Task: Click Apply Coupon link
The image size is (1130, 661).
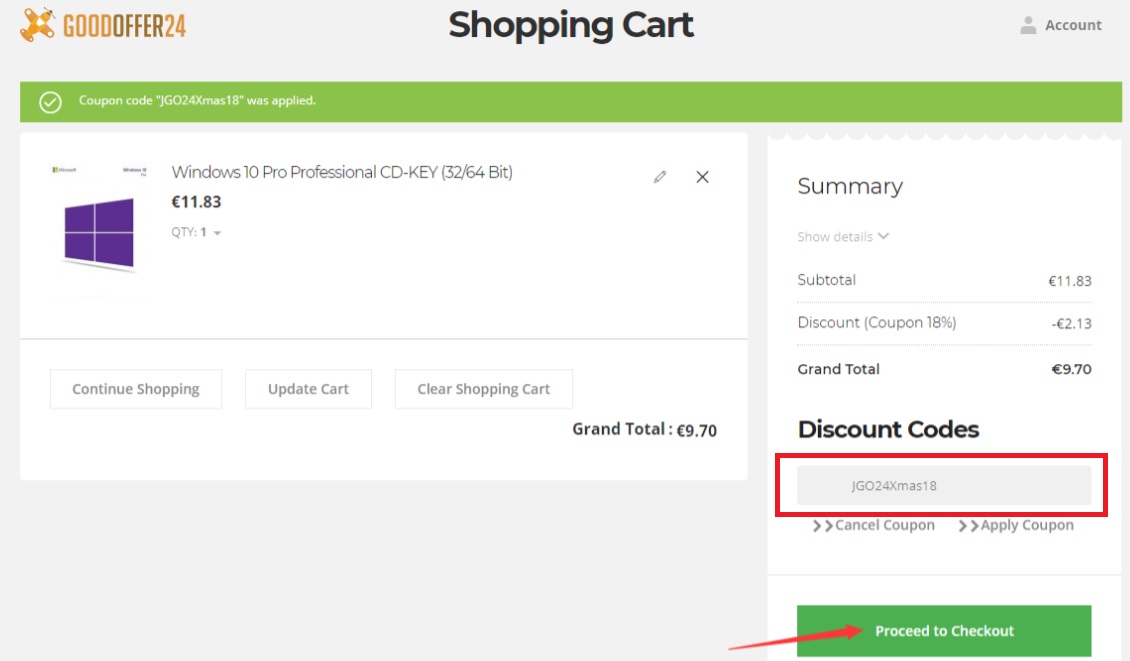Action: [1016, 525]
